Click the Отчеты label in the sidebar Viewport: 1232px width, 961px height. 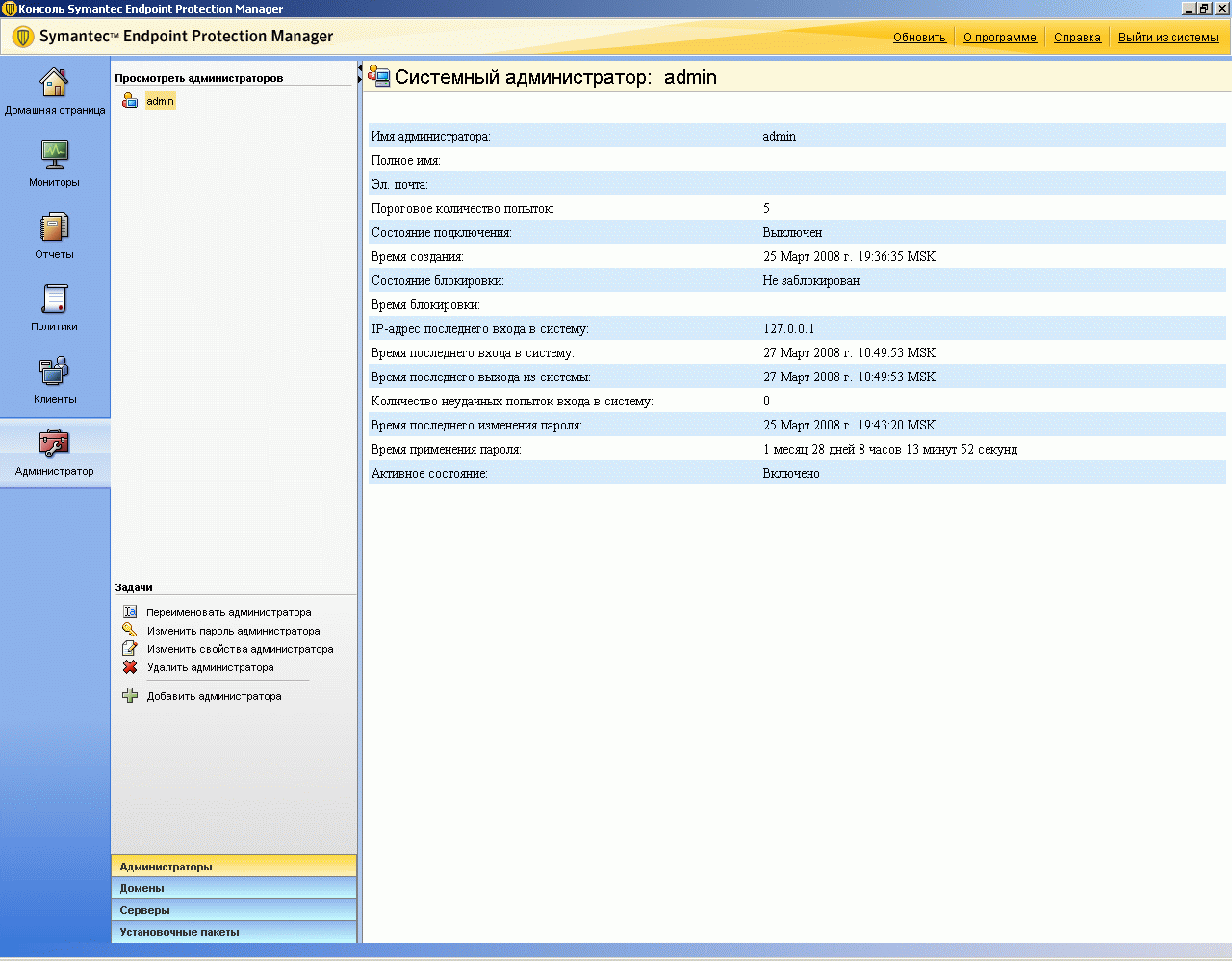54,254
